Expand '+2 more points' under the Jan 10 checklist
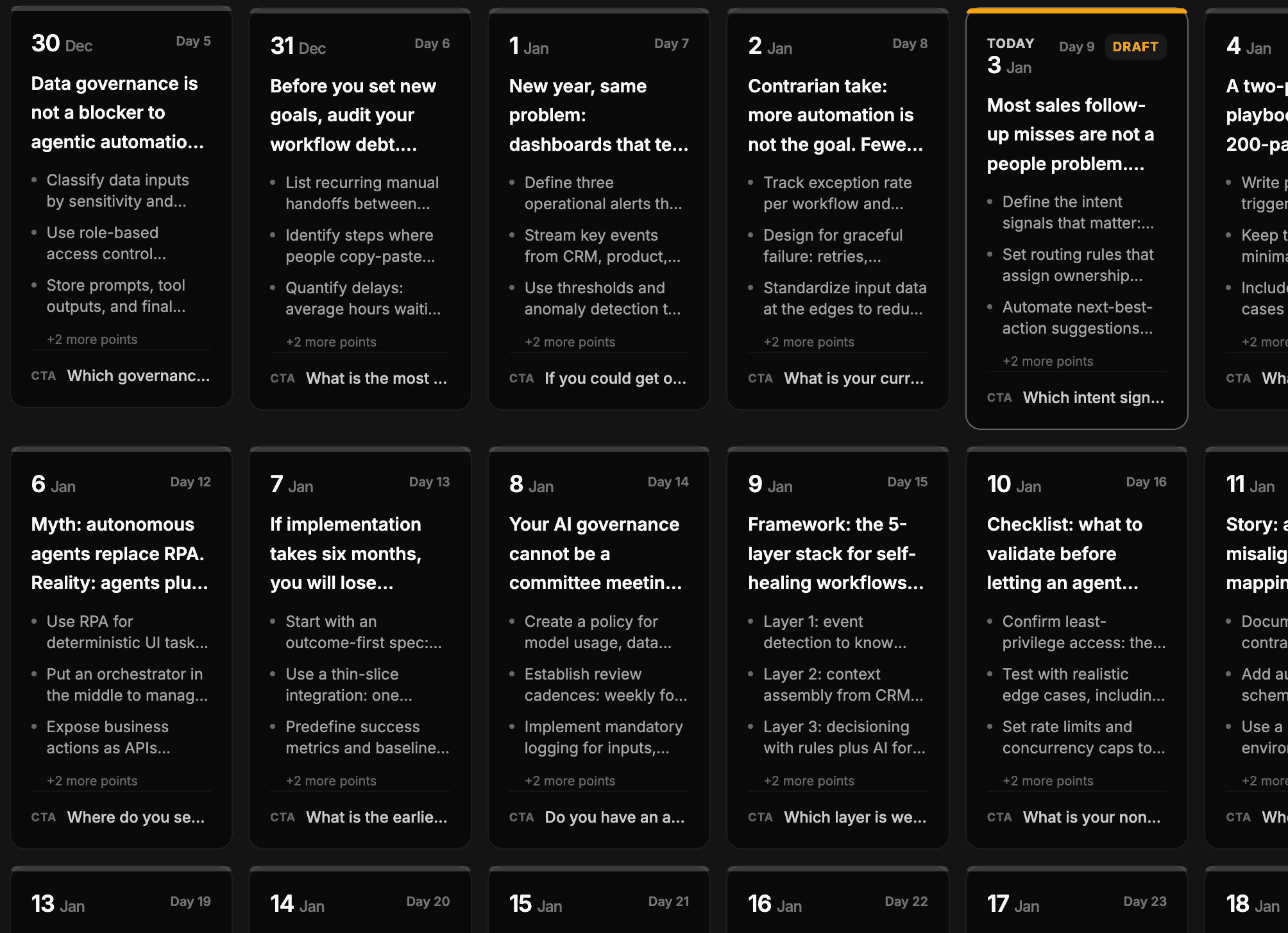 (1048, 780)
